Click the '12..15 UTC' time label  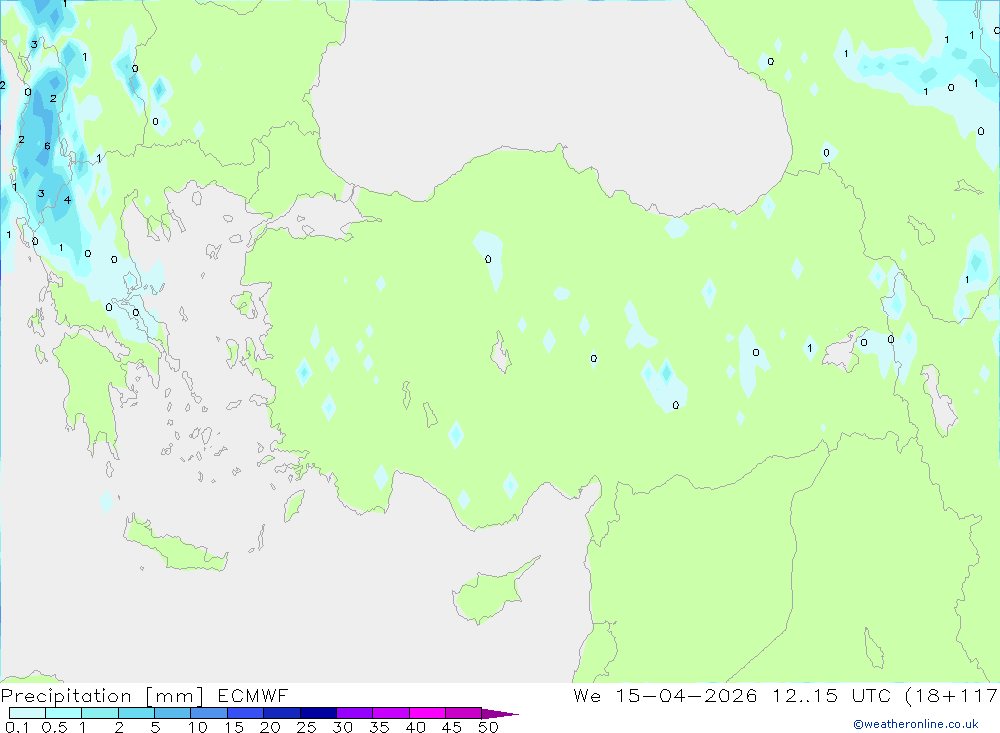832,695
